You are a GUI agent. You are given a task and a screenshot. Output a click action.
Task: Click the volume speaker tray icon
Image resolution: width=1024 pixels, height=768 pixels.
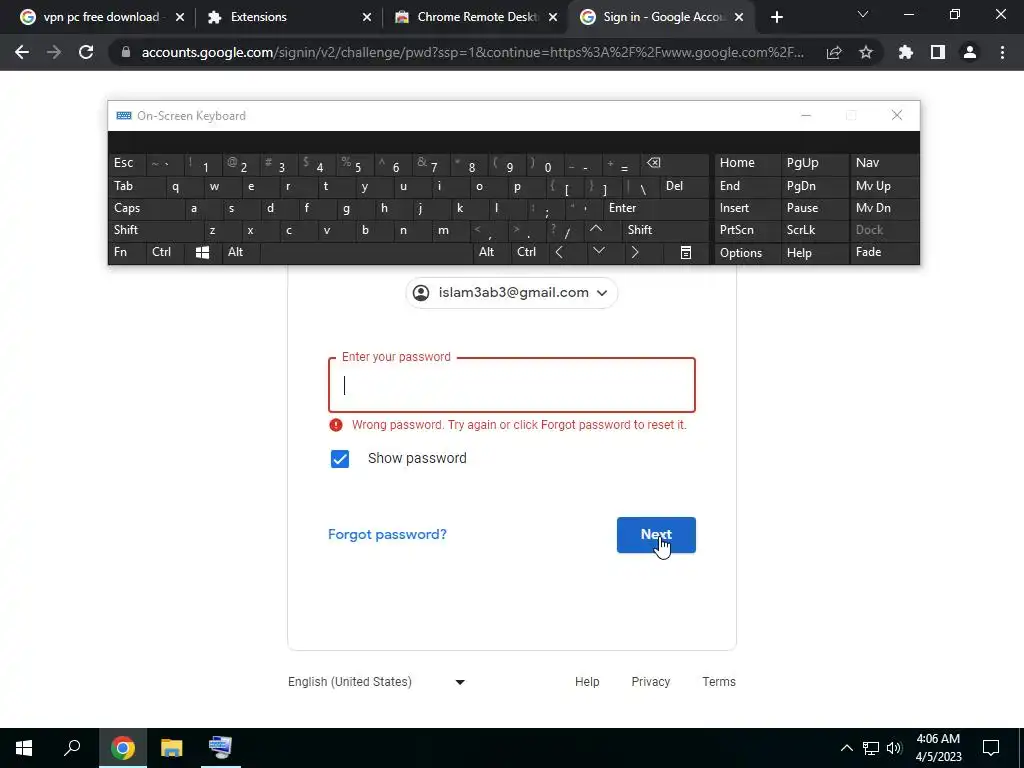coord(894,748)
